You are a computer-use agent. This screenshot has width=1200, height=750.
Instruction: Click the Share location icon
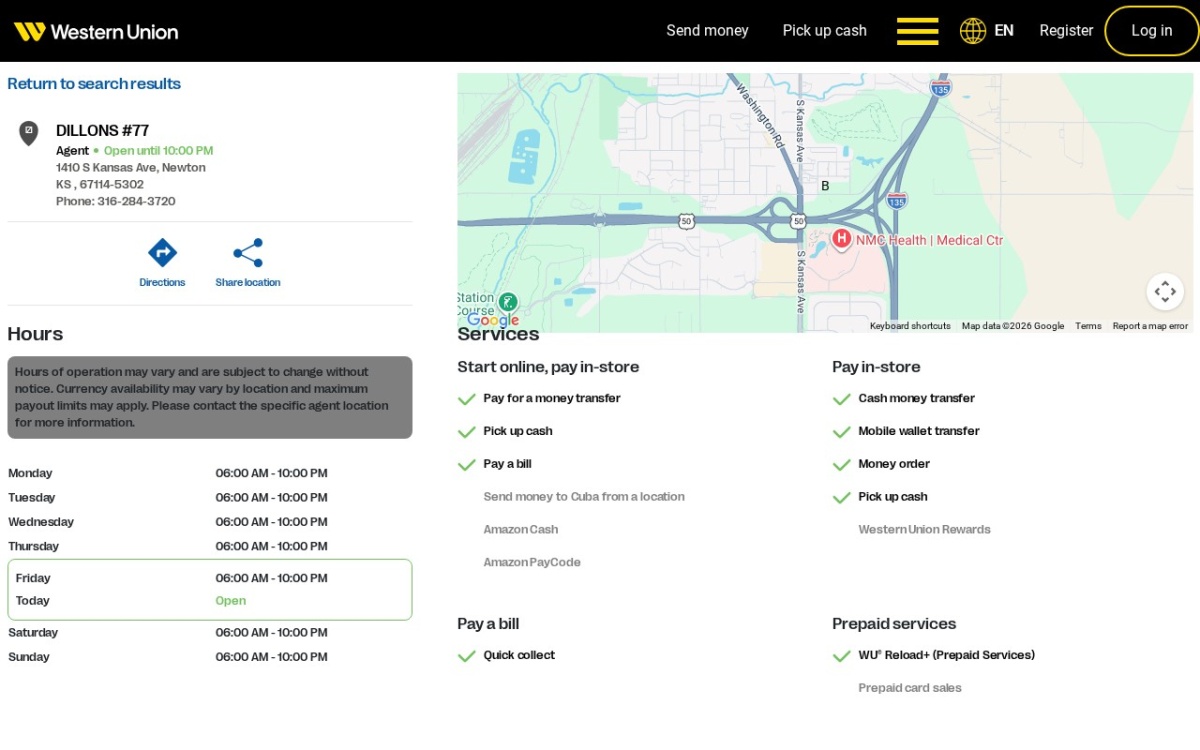(248, 252)
